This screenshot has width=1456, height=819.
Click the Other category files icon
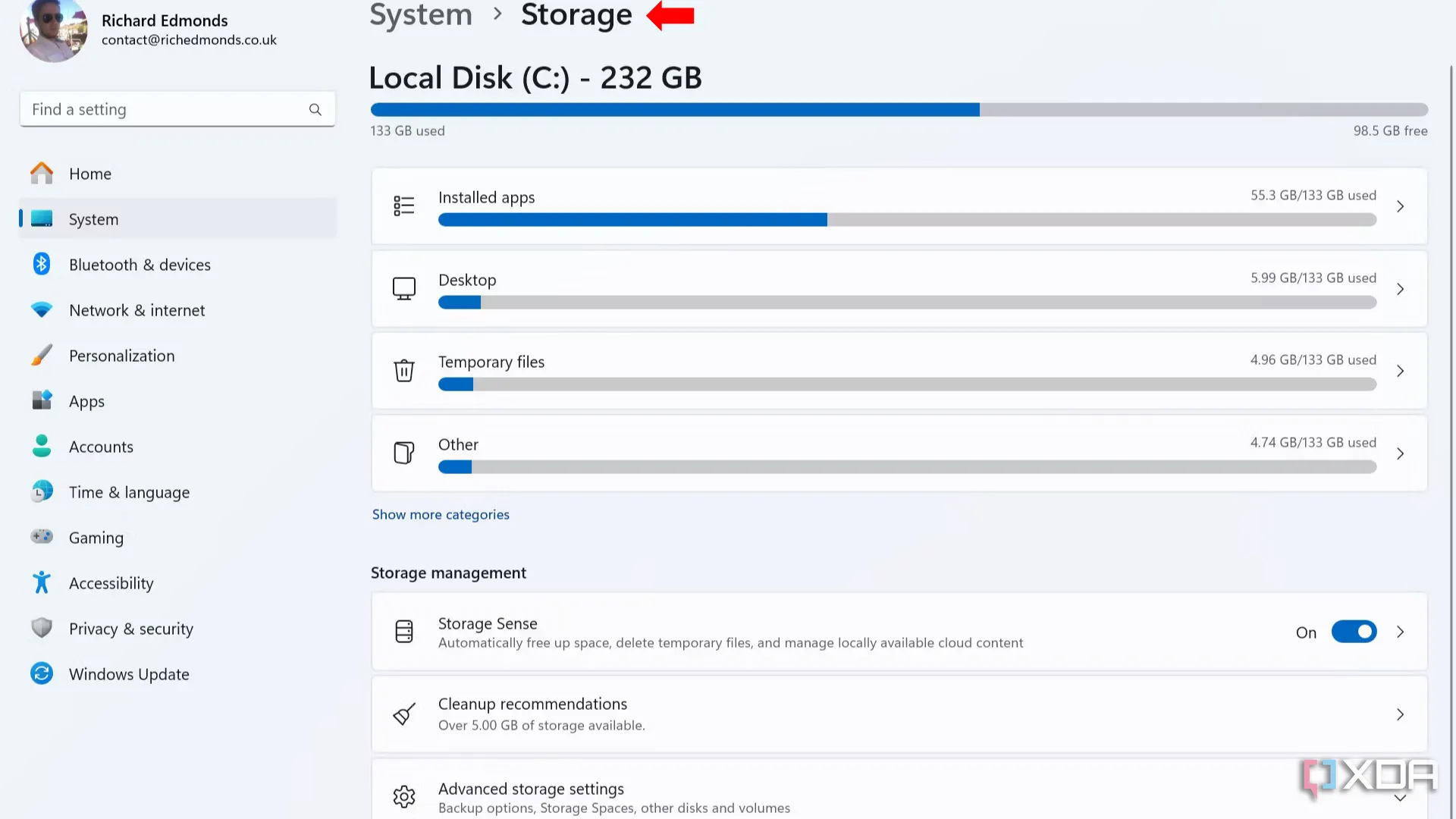click(x=404, y=453)
